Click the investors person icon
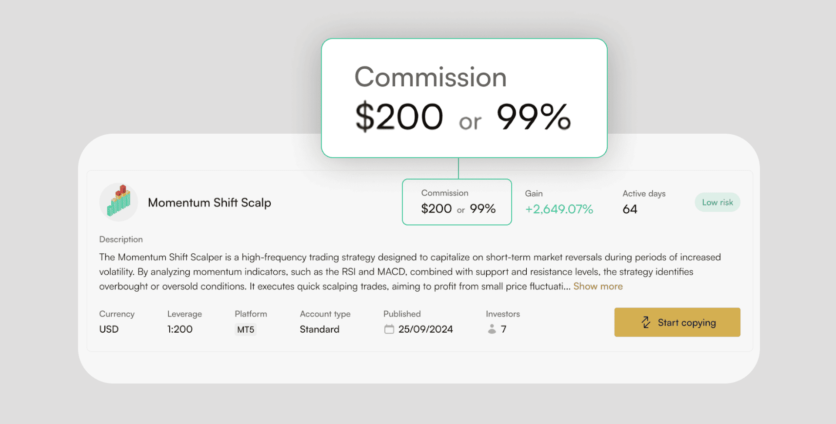This screenshot has height=424, width=836. click(x=491, y=329)
